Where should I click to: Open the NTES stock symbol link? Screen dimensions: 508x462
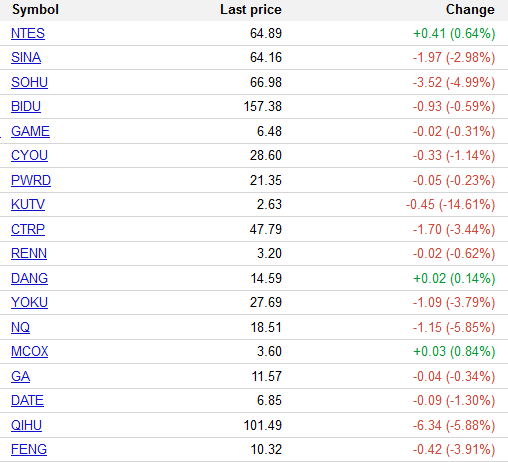coord(28,33)
